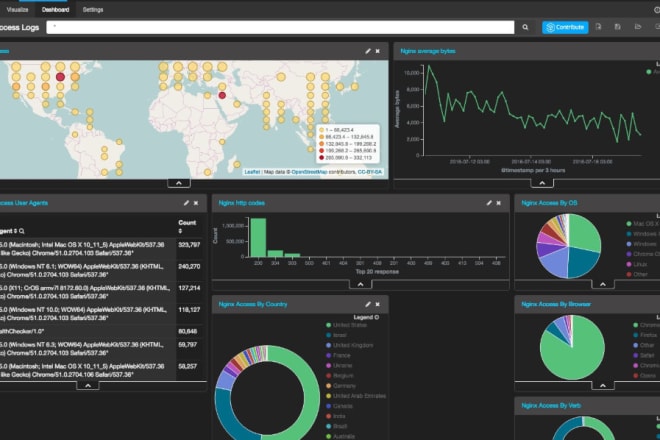Select France in the country legend

pos(341,355)
